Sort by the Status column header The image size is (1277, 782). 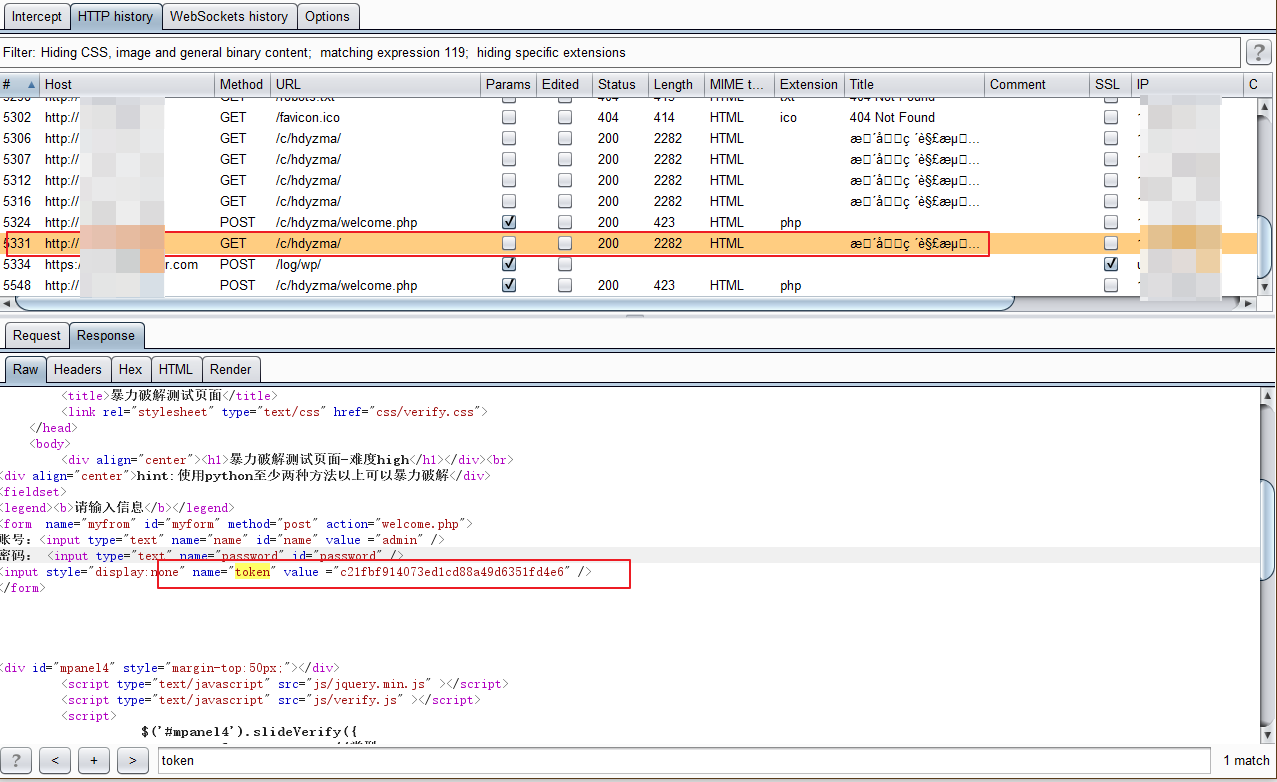coord(617,85)
